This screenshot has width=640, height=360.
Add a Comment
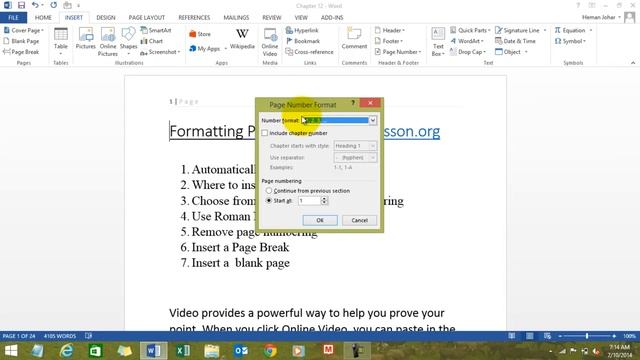[354, 38]
